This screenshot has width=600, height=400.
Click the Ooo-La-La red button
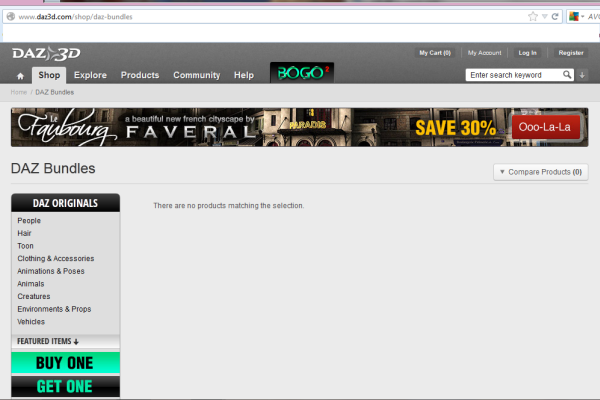(x=545, y=127)
